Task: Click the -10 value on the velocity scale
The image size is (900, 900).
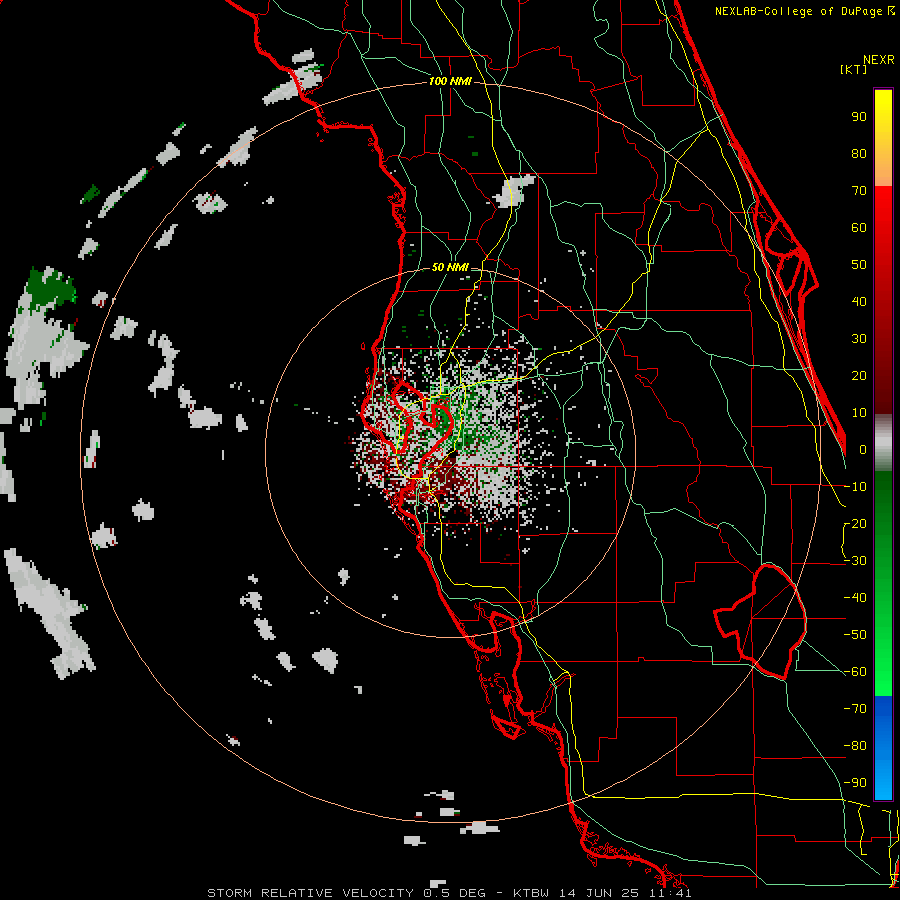Action: pyautogui.click(x=855, y=487)
